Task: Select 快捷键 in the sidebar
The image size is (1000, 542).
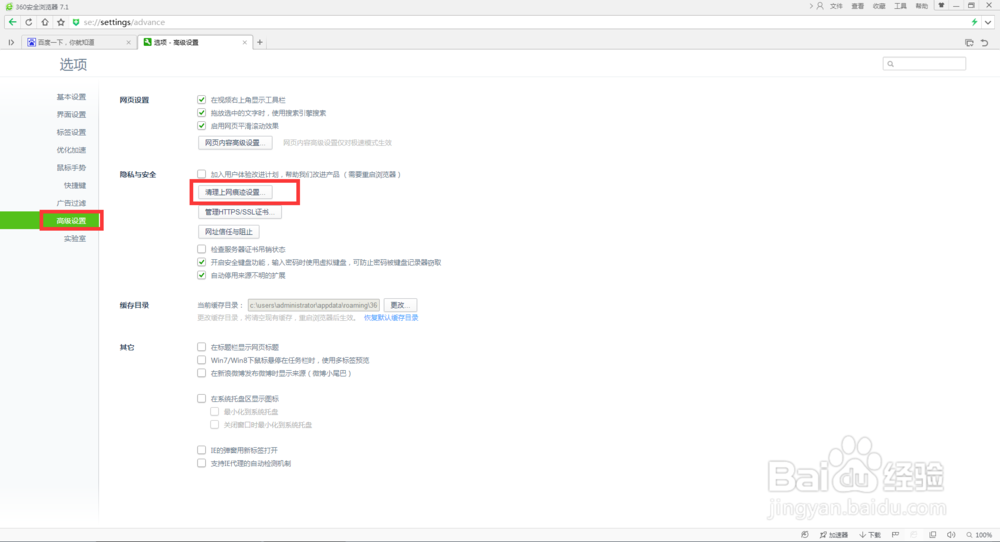Action: tap(75, 186)
